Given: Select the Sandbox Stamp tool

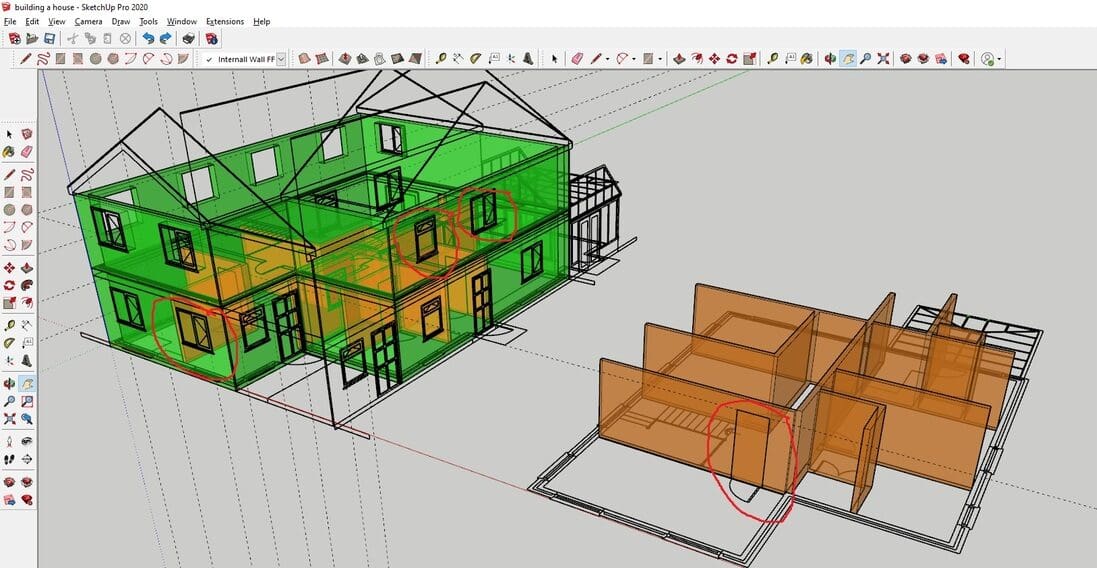Looking at the screenshot, I should (362, 59).
